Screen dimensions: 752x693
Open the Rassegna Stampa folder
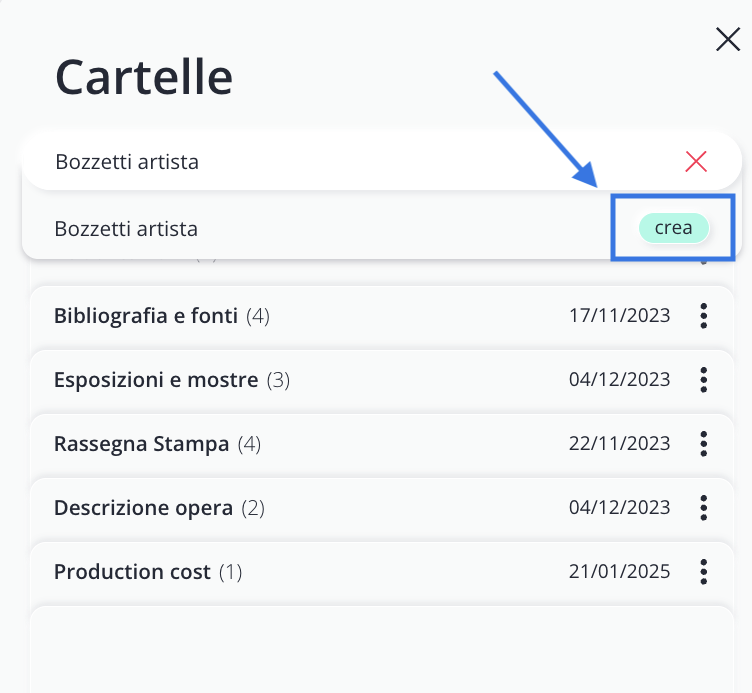point(141,444)
